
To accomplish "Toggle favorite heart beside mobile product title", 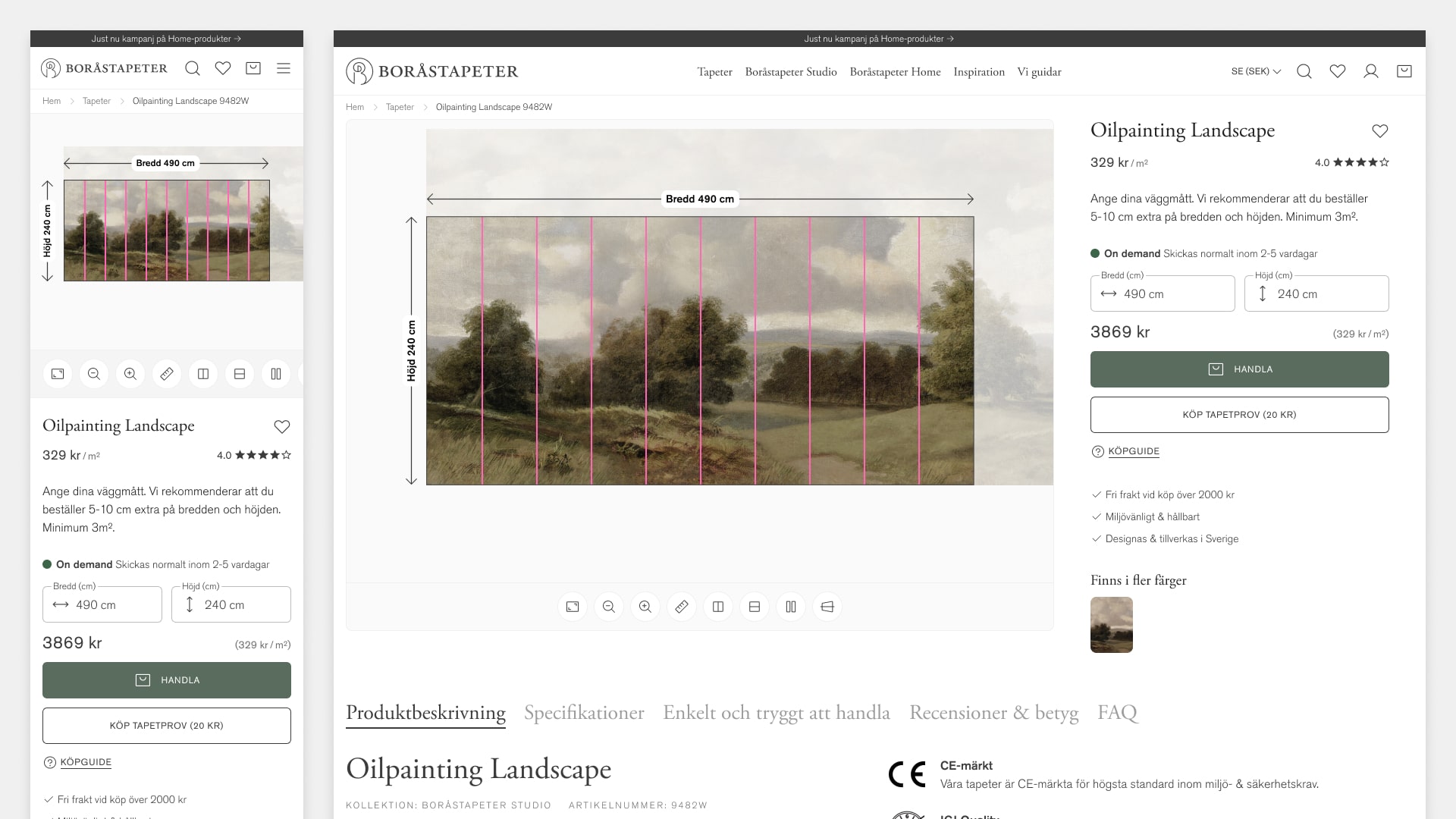I will click(281, 427).
